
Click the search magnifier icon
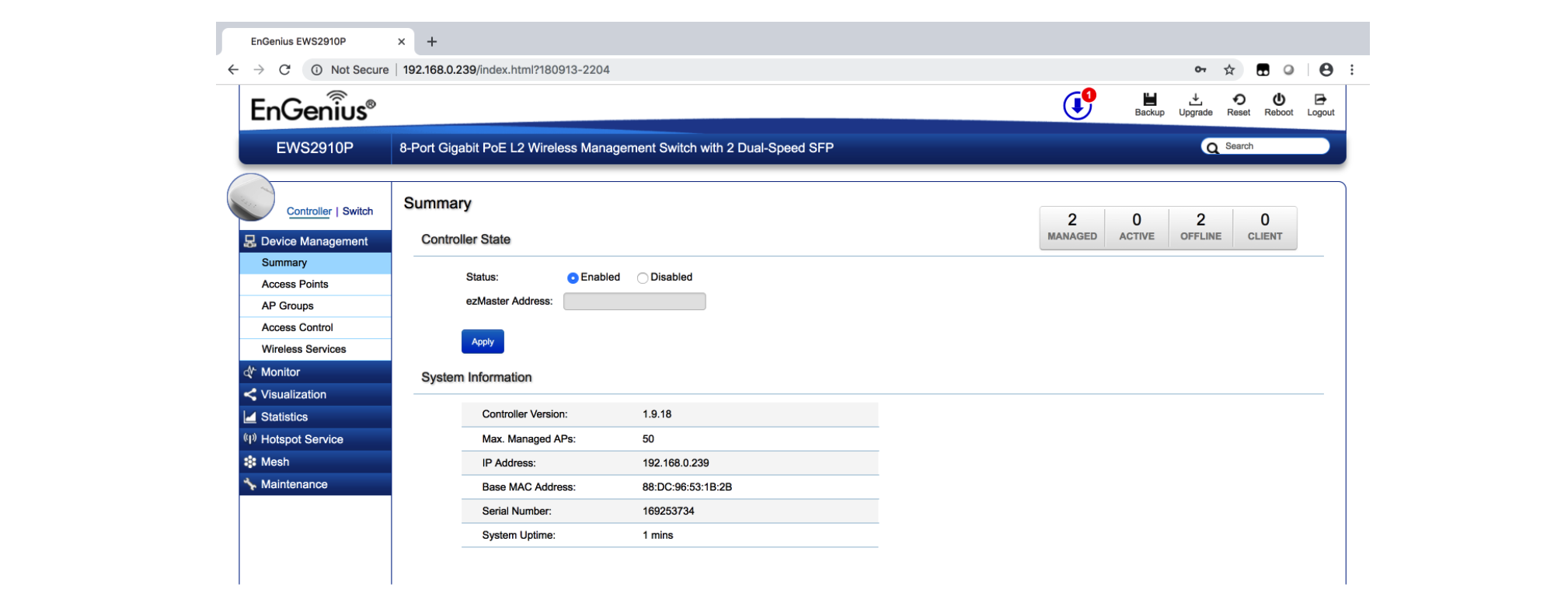[x=1212, y=148]
